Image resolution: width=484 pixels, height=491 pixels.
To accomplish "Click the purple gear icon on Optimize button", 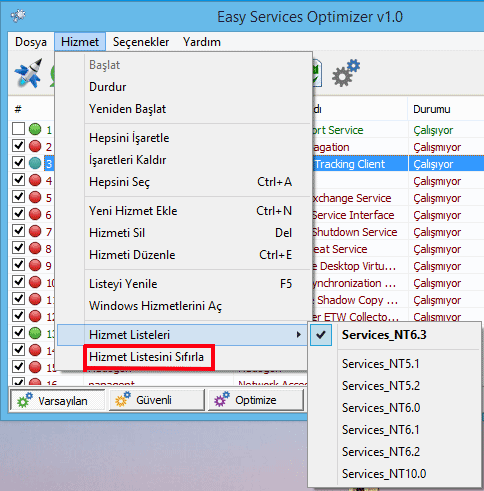I will point(222,399).
